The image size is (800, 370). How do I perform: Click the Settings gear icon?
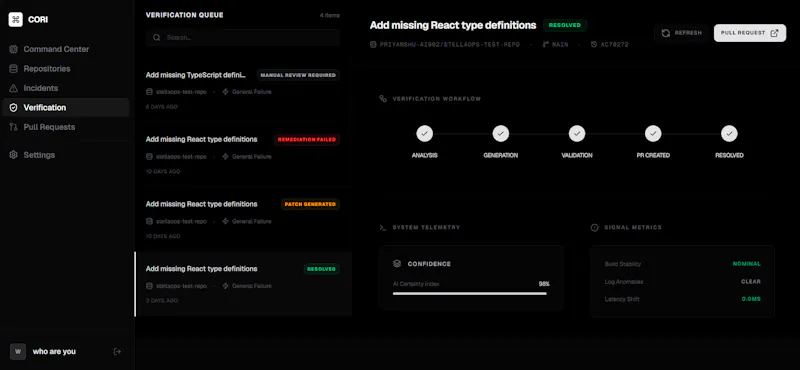click(13, 155)
